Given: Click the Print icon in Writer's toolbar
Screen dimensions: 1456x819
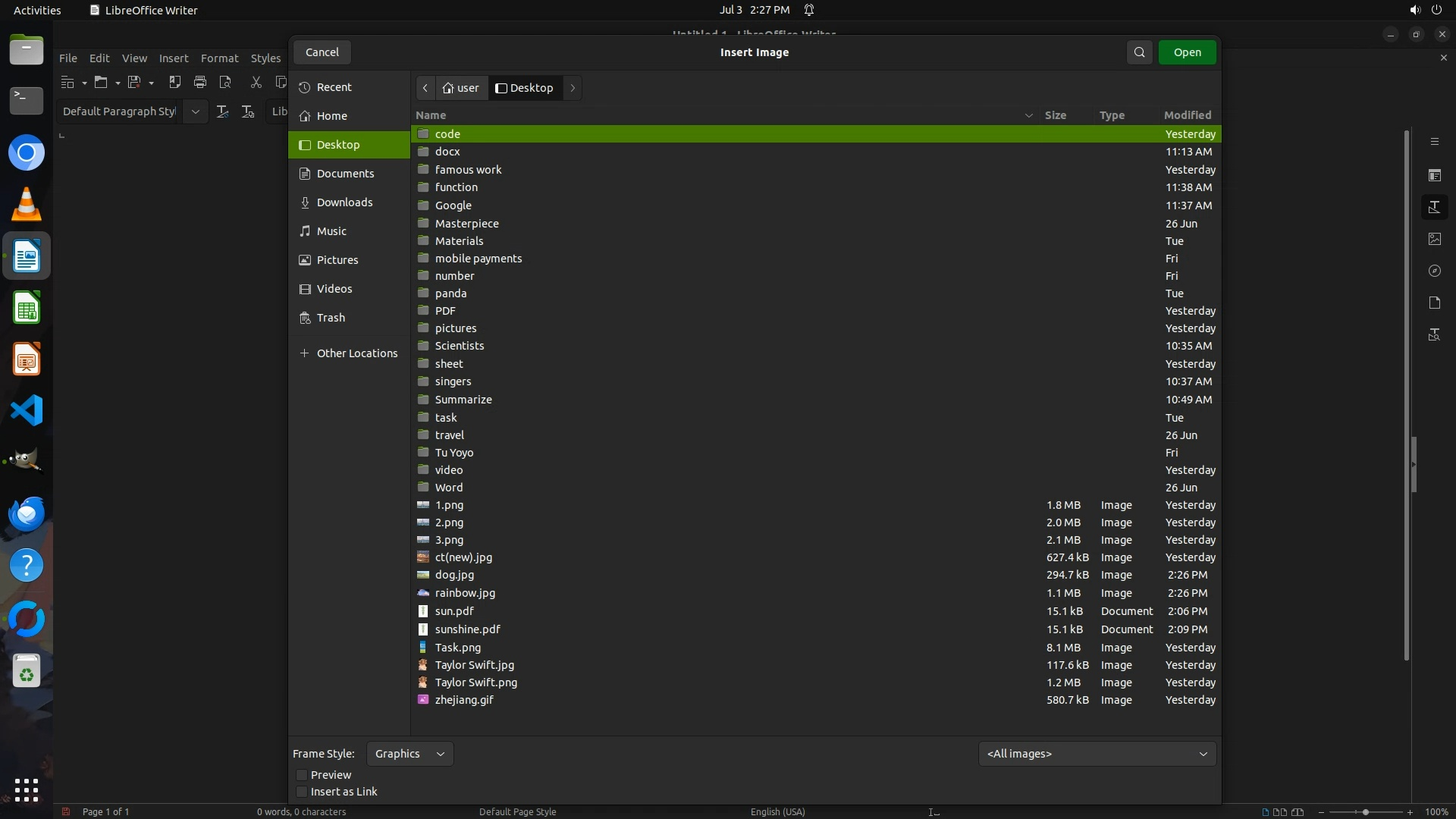Looking at the screenshot, I should tap(200, 82).
